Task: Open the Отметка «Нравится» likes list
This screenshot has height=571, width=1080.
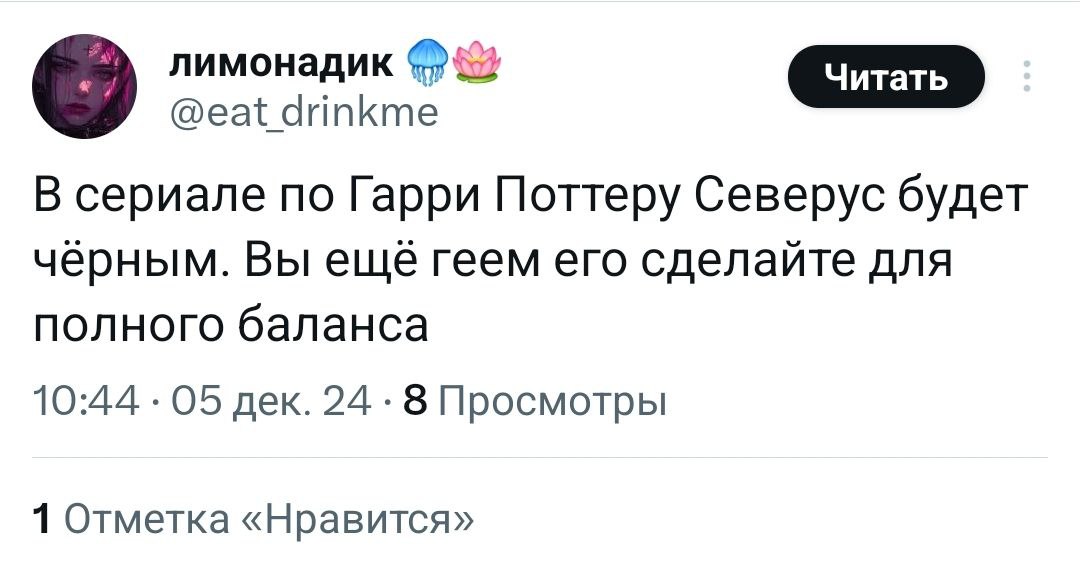Action: 269,519
